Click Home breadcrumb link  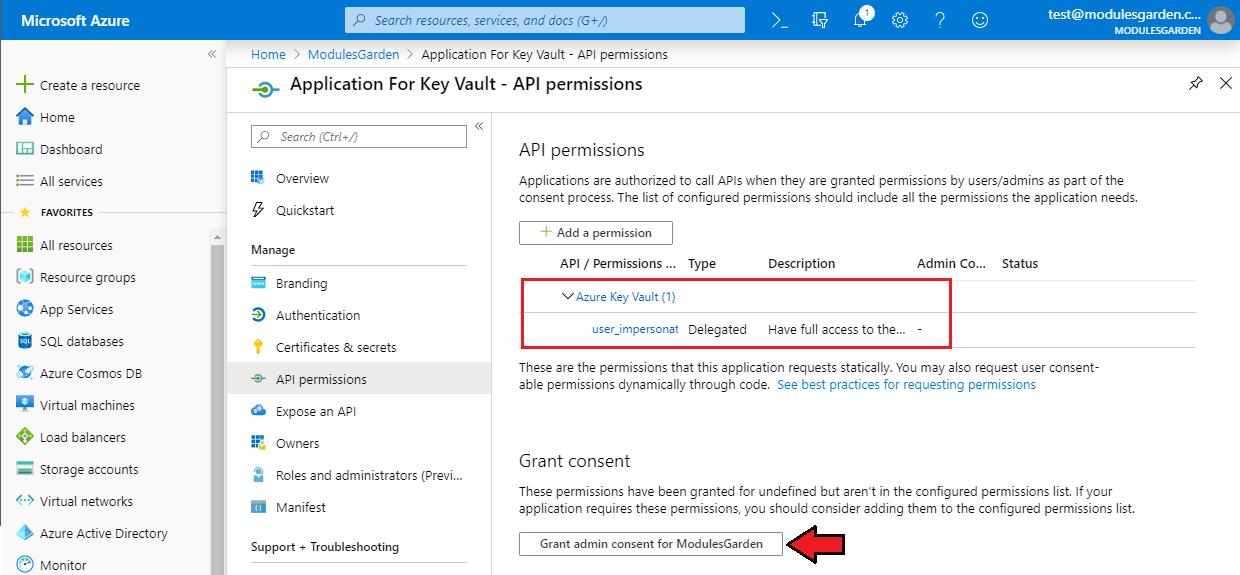point(268,54)
